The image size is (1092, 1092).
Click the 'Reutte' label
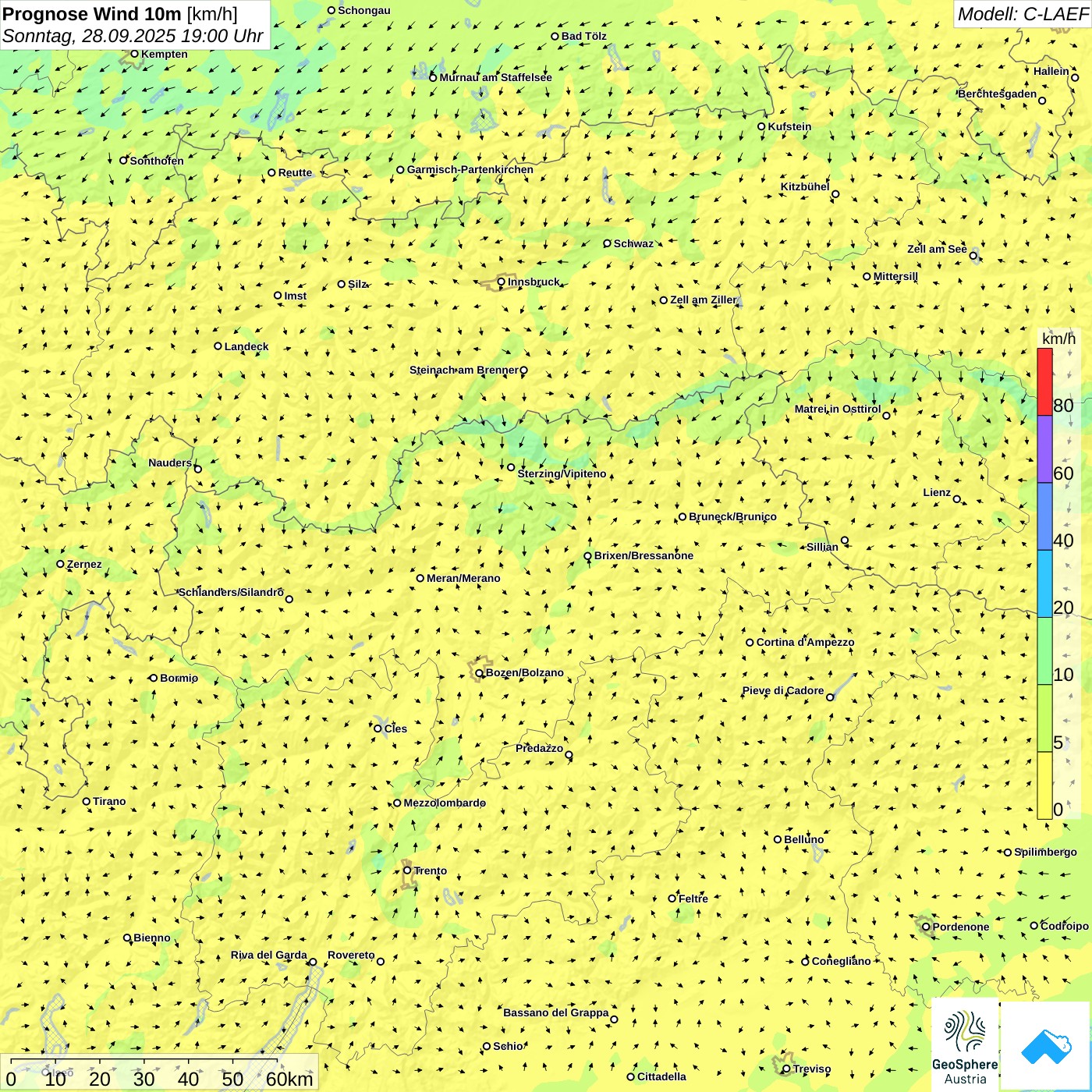295,172
